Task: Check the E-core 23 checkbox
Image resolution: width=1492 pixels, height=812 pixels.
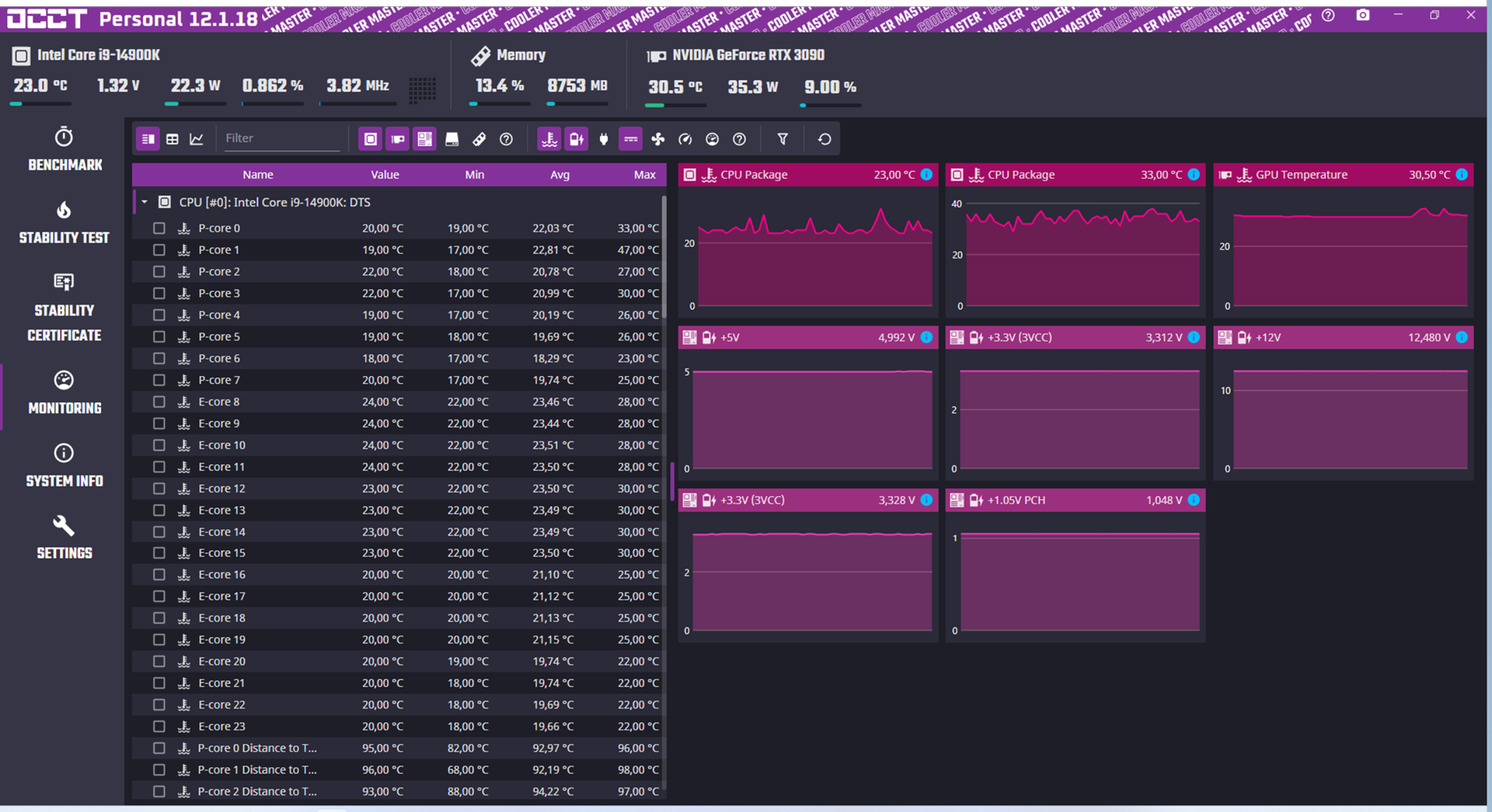Action: tap(159, 727)
